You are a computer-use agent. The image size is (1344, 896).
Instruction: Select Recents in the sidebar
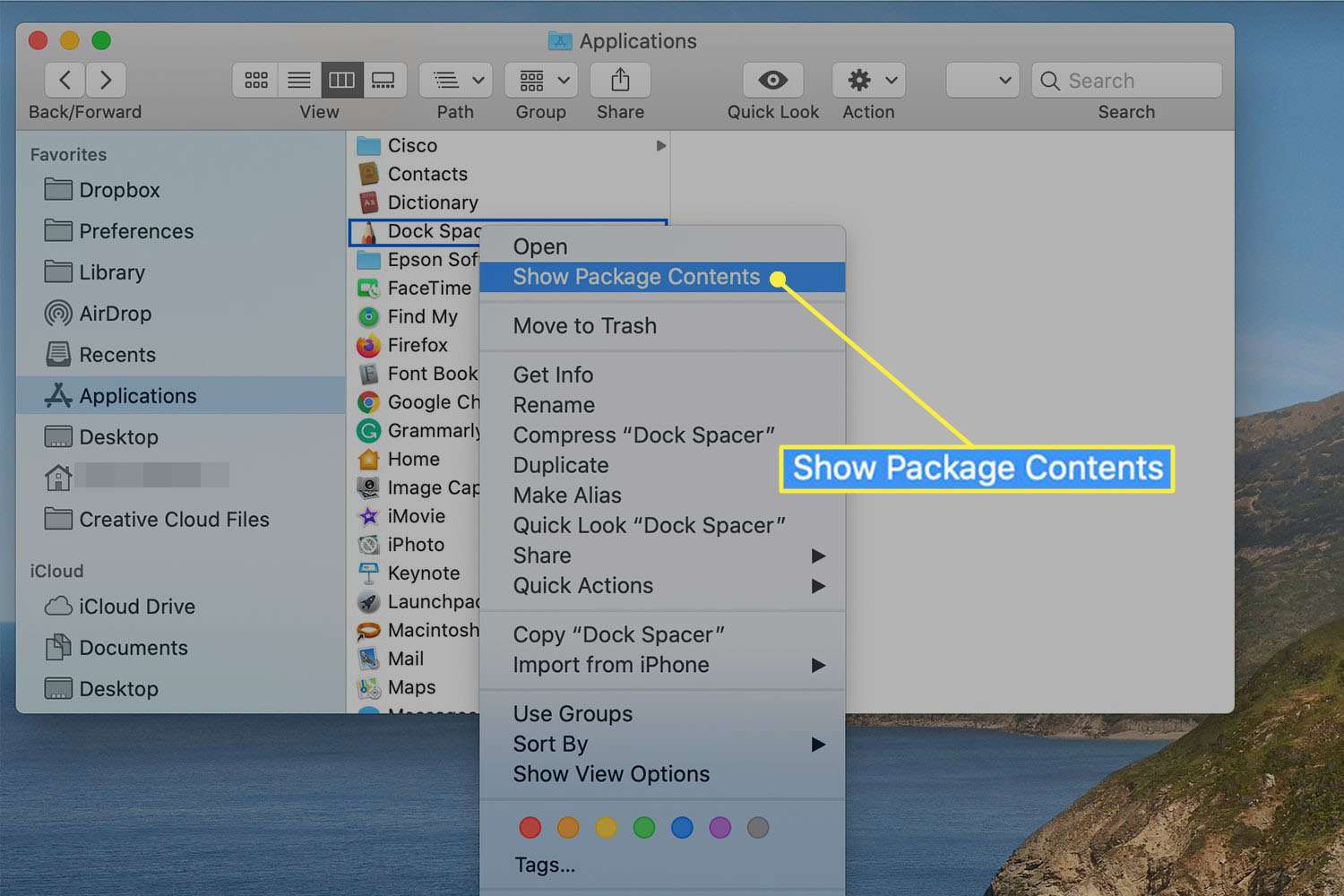tap(180, 355)
